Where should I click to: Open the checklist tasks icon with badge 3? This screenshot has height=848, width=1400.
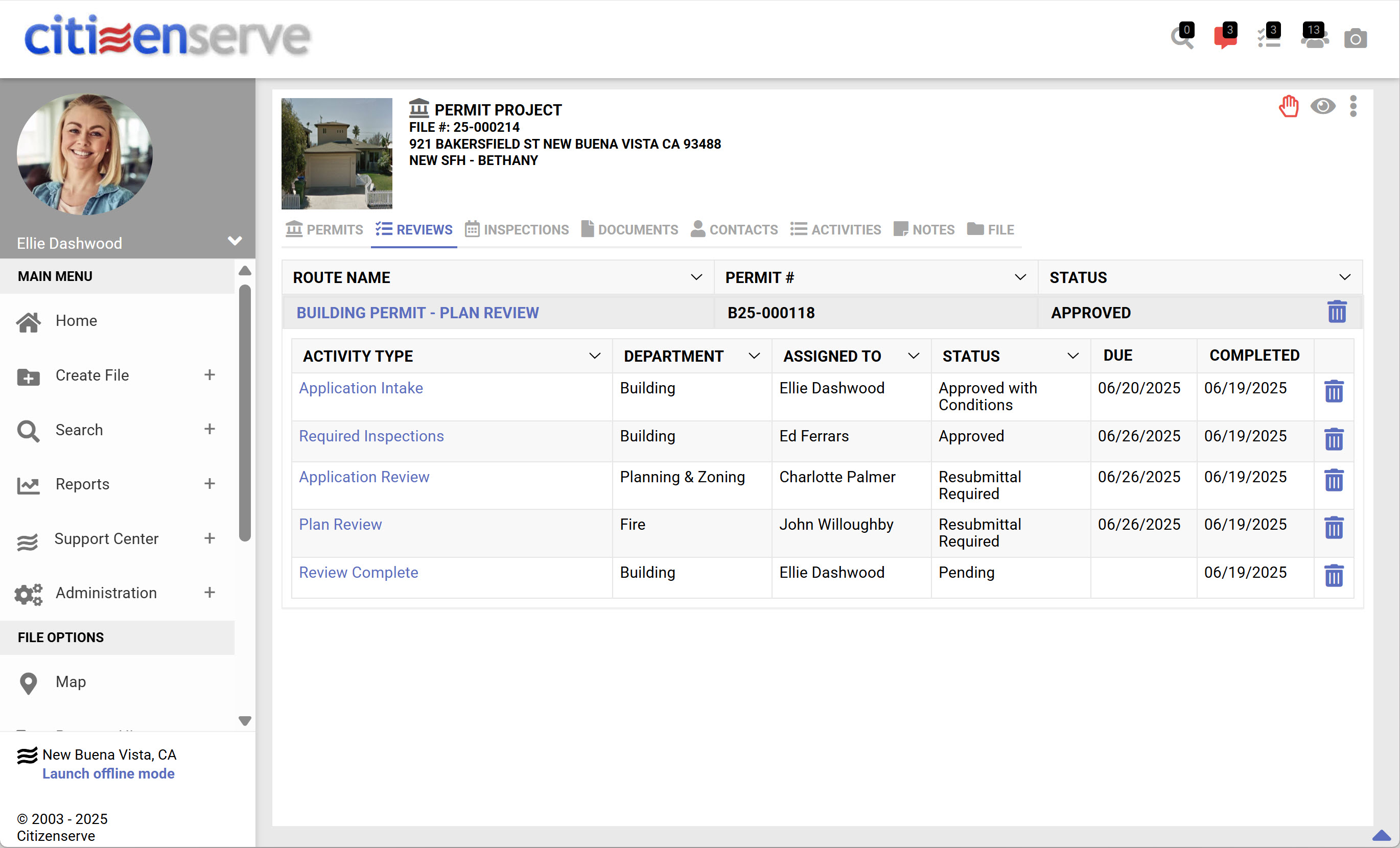pos(1269,38)
